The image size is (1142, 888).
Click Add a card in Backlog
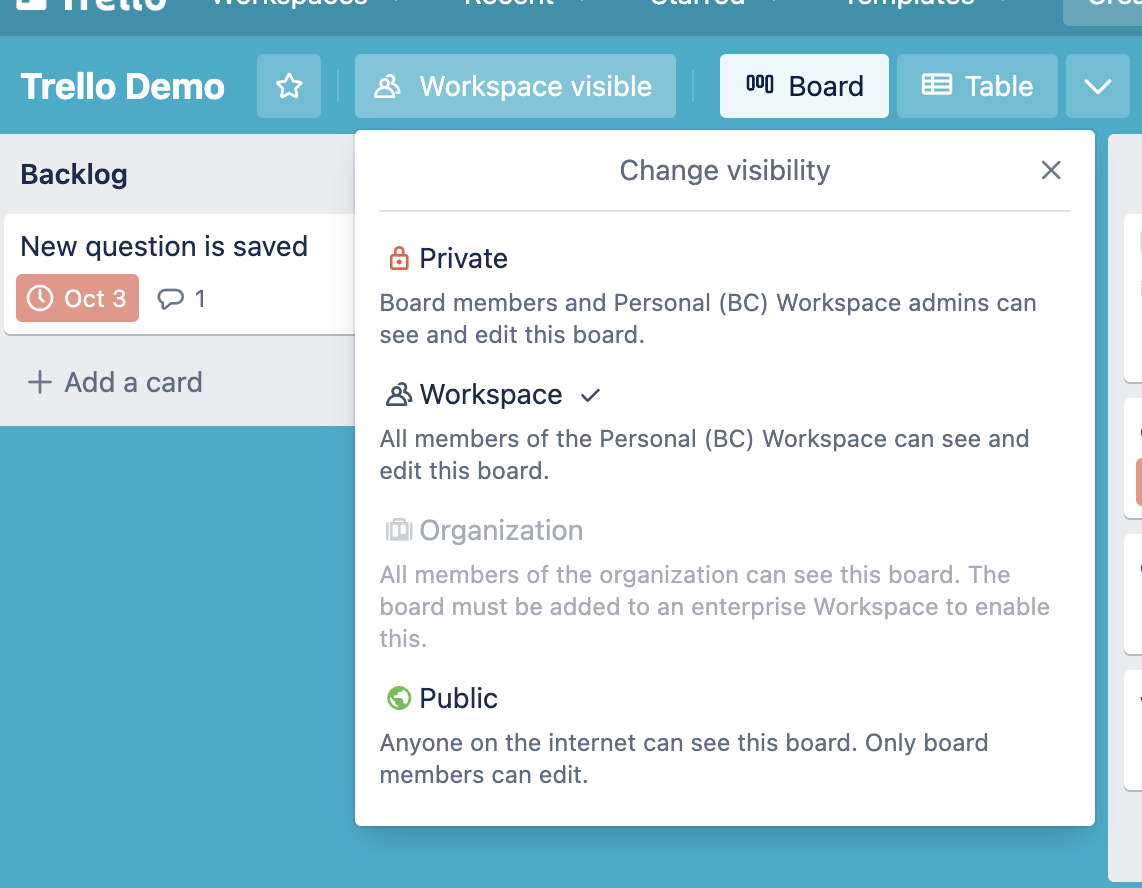tap(113, 382)
